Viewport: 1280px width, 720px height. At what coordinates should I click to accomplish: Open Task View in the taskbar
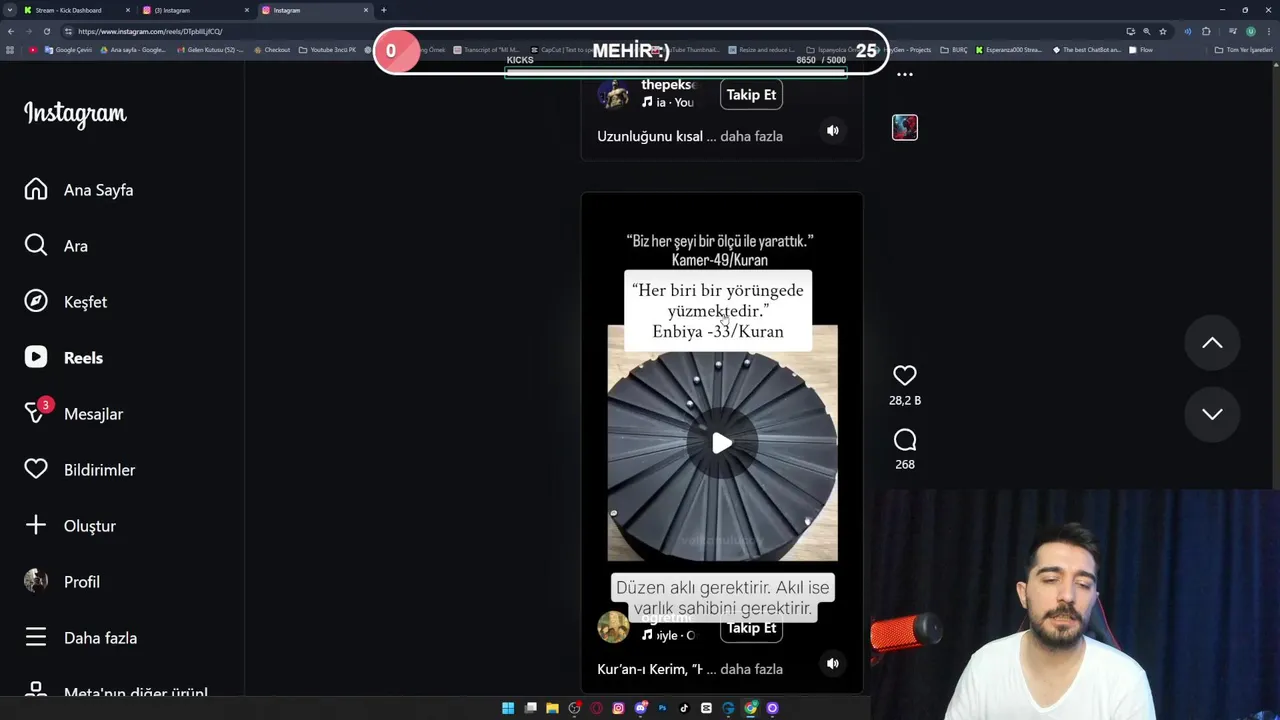point(530,708)
